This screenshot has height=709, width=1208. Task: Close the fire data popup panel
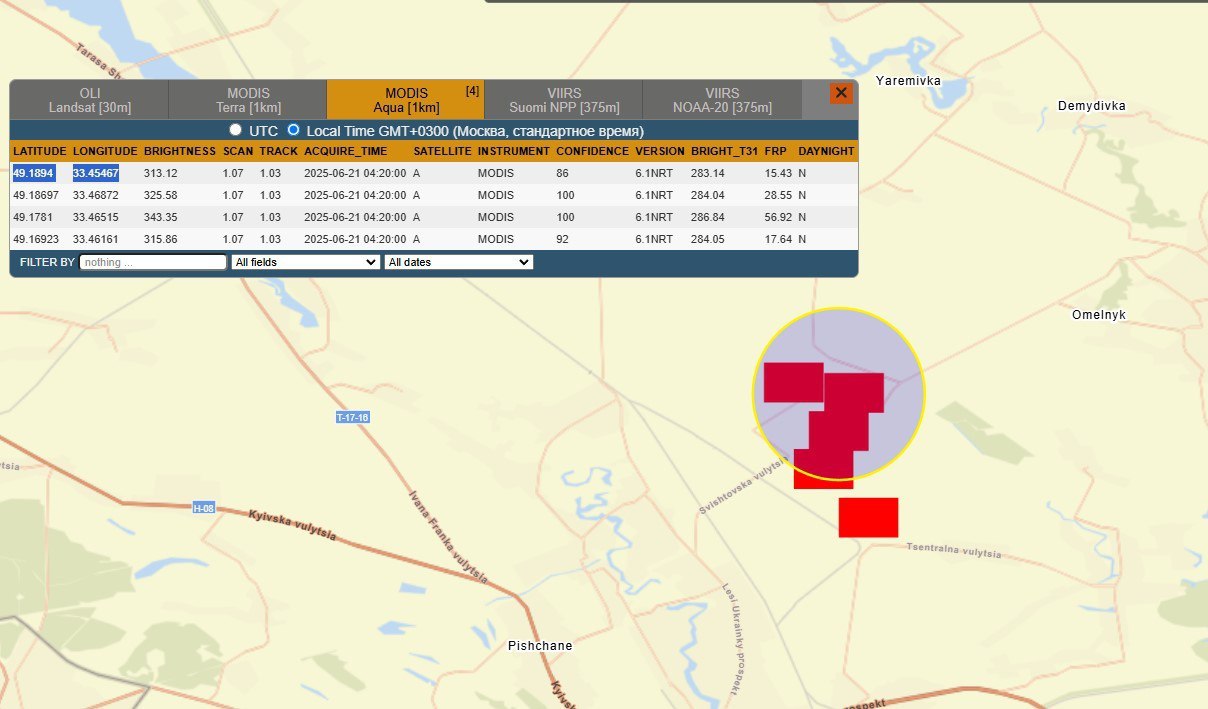point(841,93)
